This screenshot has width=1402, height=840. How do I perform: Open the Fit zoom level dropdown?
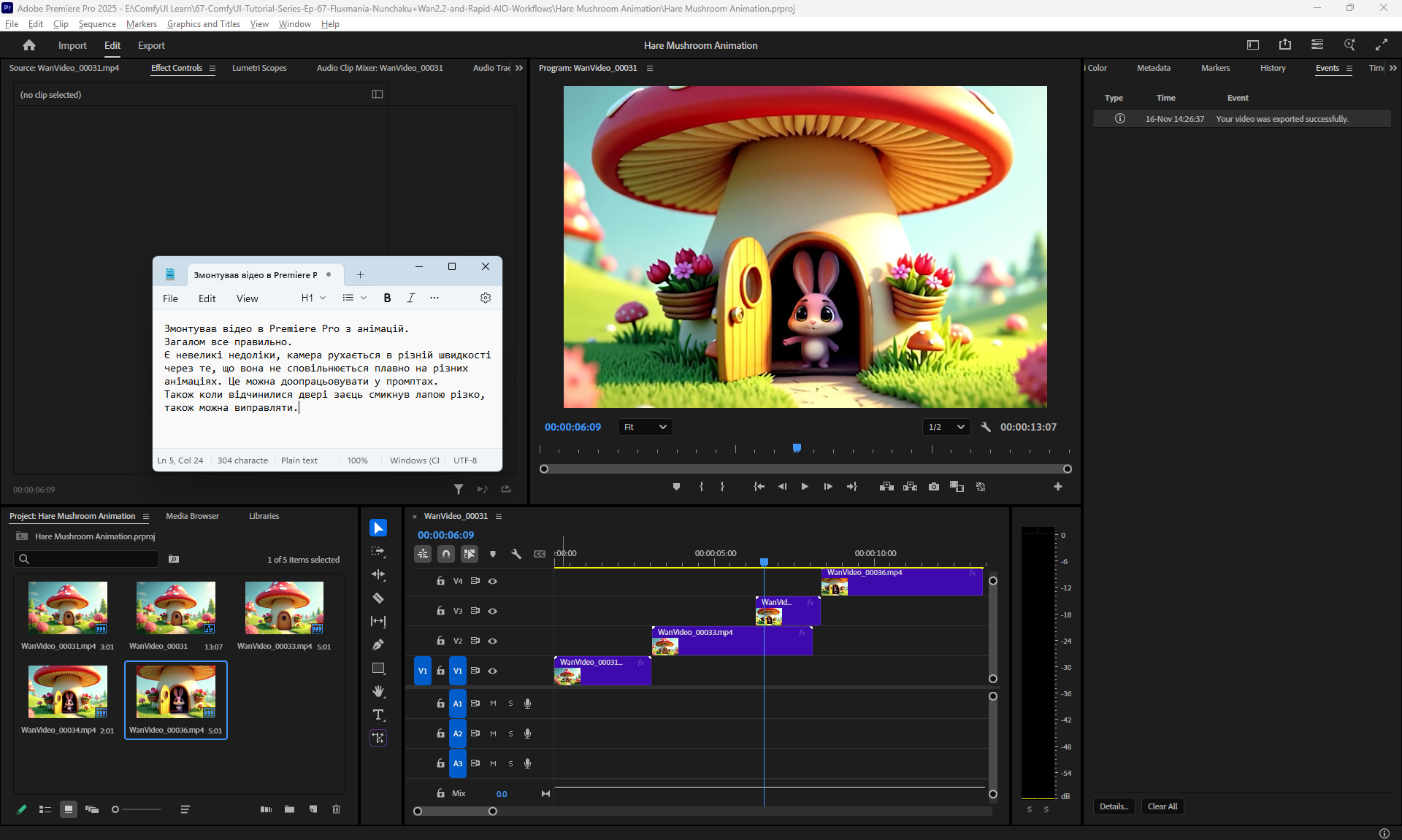coord(646,427)
